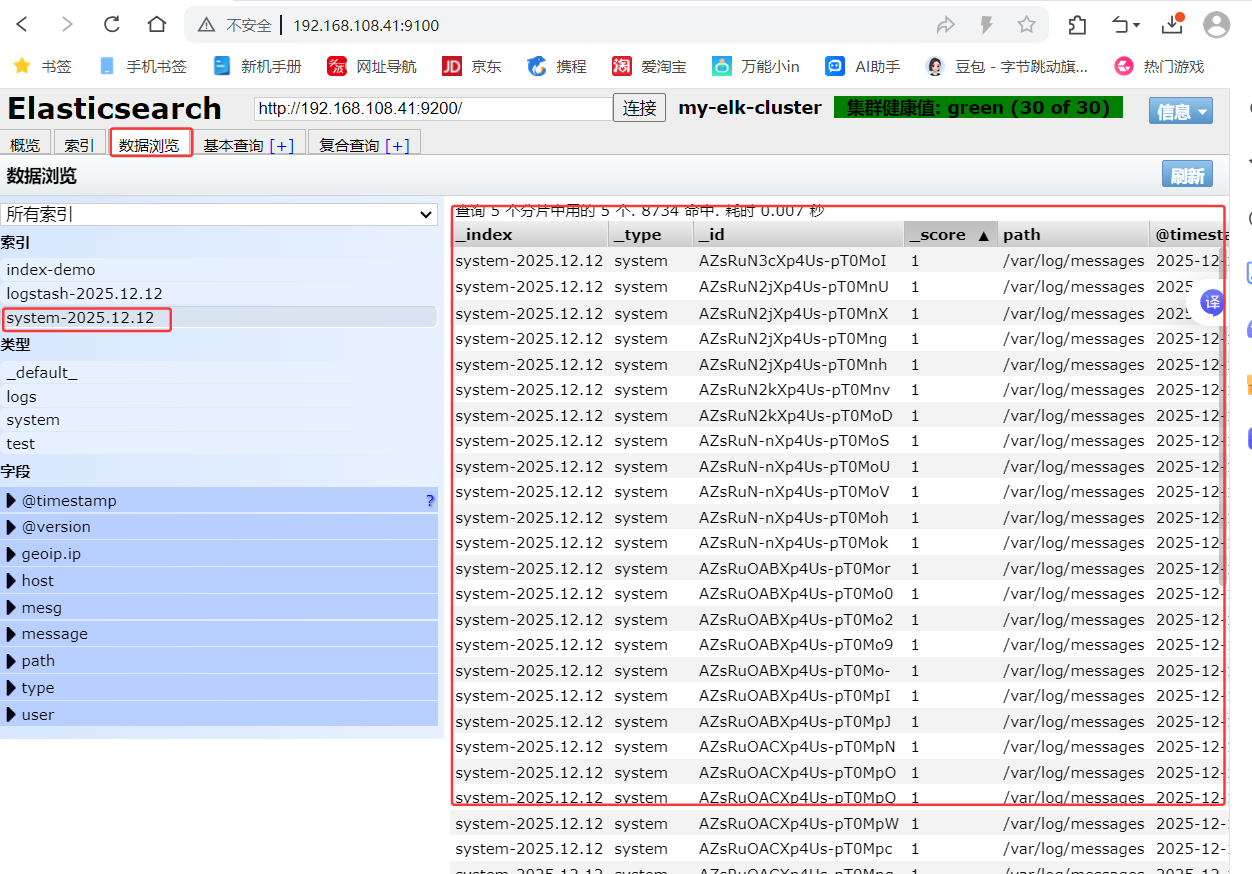This screenshot has width=1252, height=874.
Task: Open the browser home page icon
Action: click(157, 24)
